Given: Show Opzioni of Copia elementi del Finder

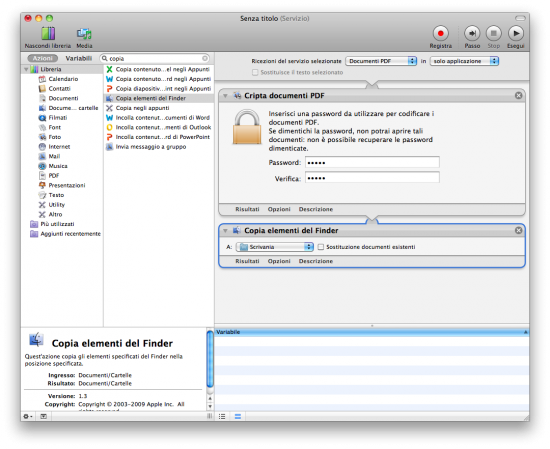Looking at the screenshot, I should pyautogui.click(x=279, y=261).
